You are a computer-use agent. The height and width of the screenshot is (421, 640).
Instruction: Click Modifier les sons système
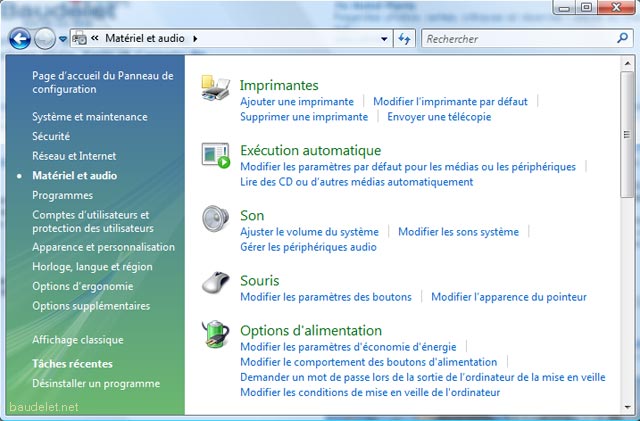(458, 232)
